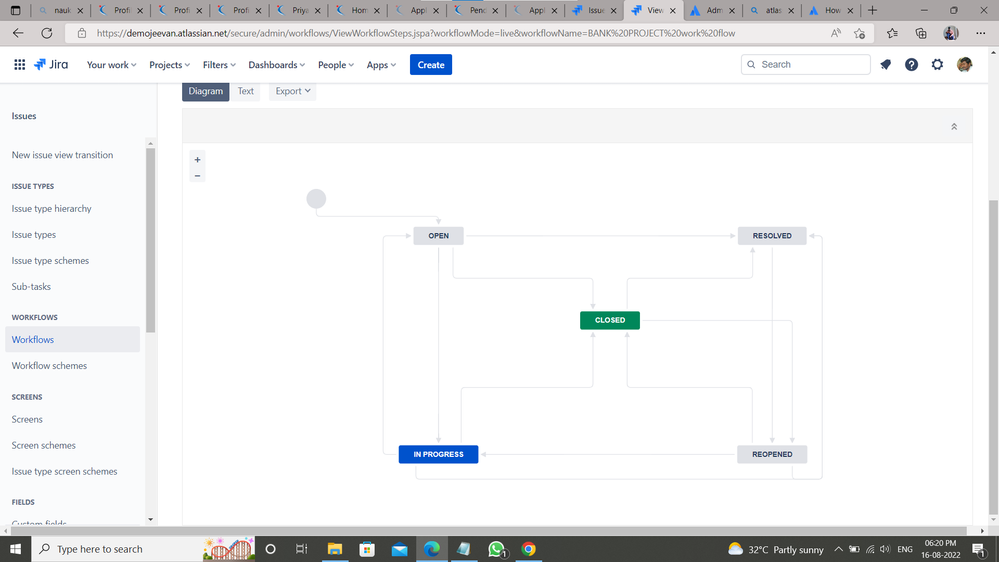Viewport: 999px width, 562px height.
Task: Open Workflow schemes
Action: point(49,366)
